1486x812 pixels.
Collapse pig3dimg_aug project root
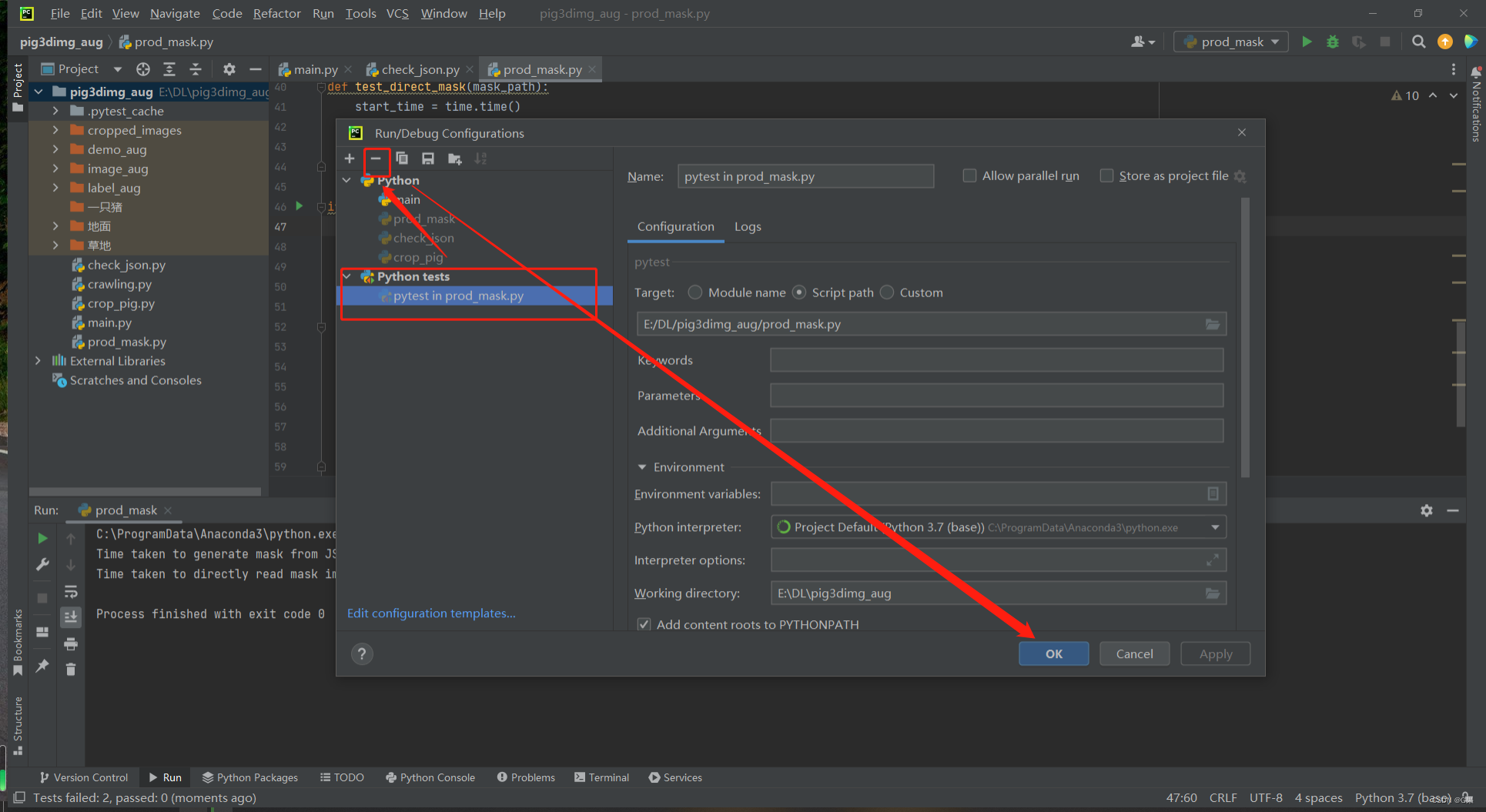coord(38,92)
